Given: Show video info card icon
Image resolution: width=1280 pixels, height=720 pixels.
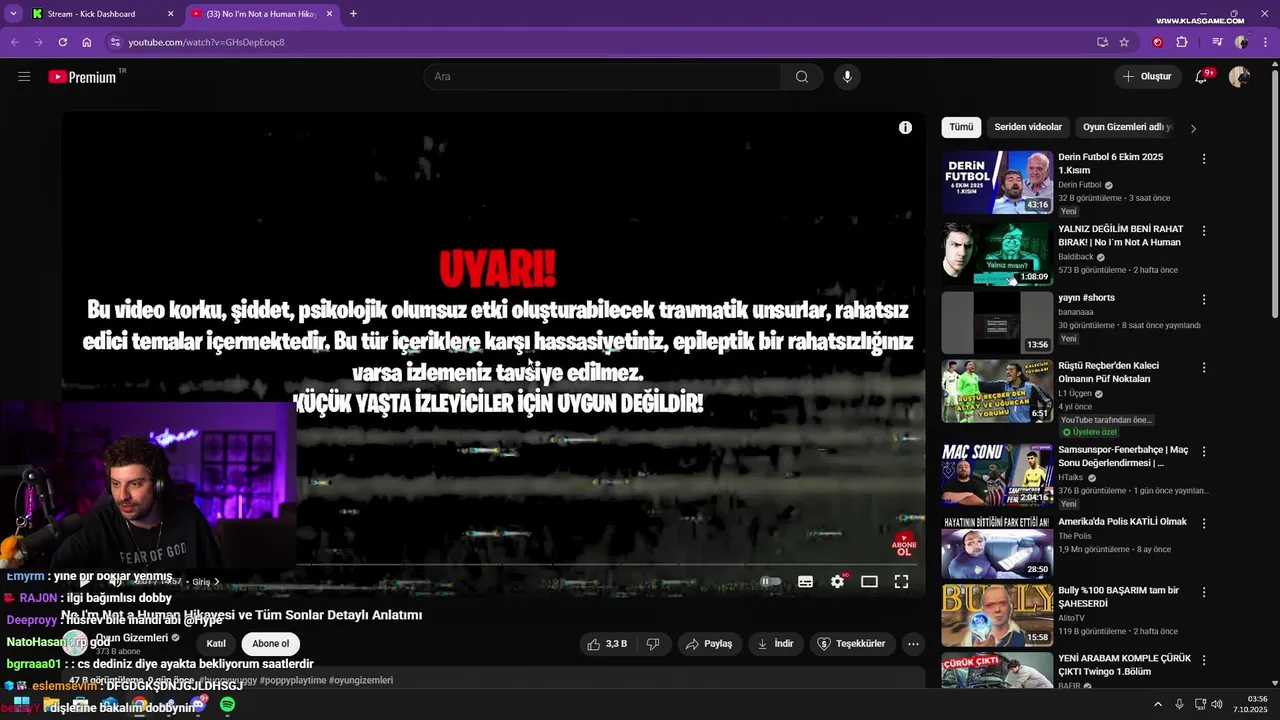Looking at the screenshot, I should click(x=905, y=127).
